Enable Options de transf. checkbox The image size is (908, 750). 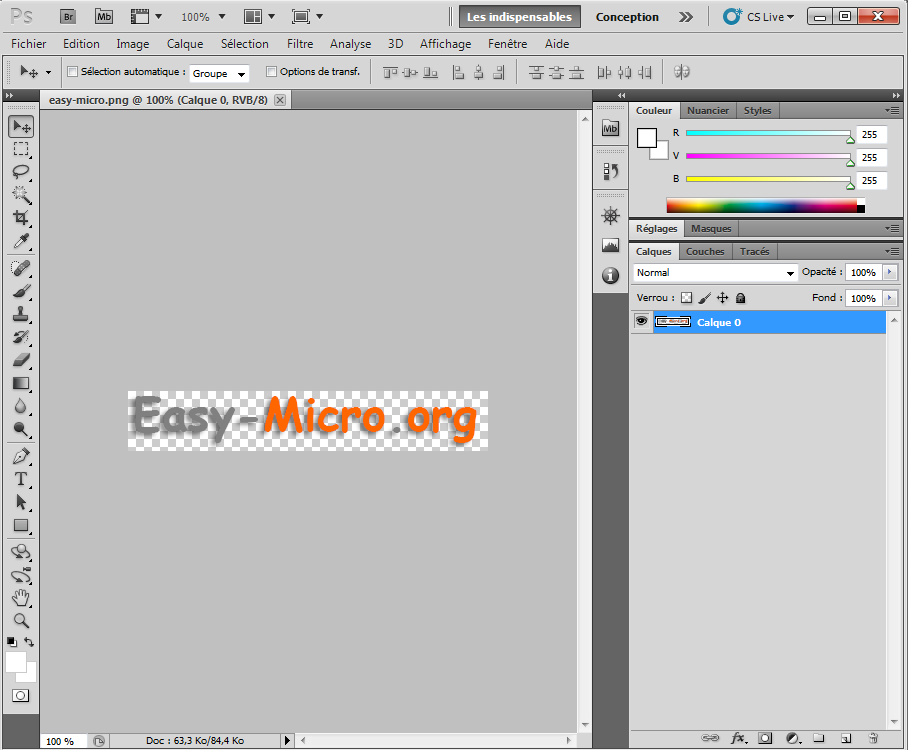point(271,72)
